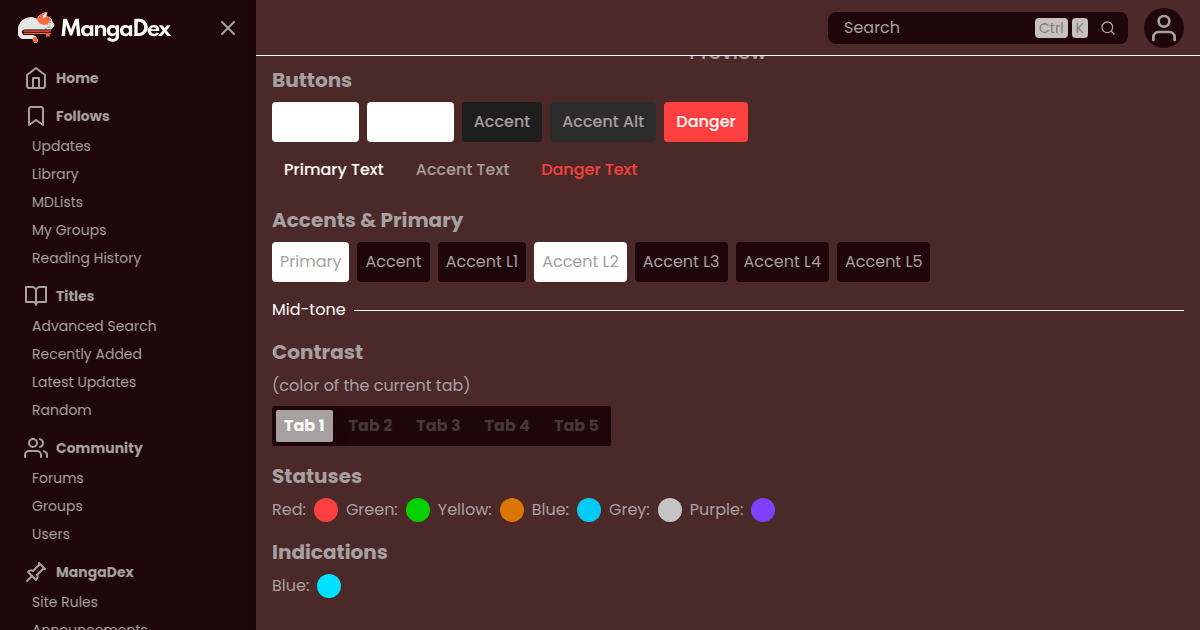Click the Titles open-book icon
The width and height of the screenshot is (1200, 630).
36,296
